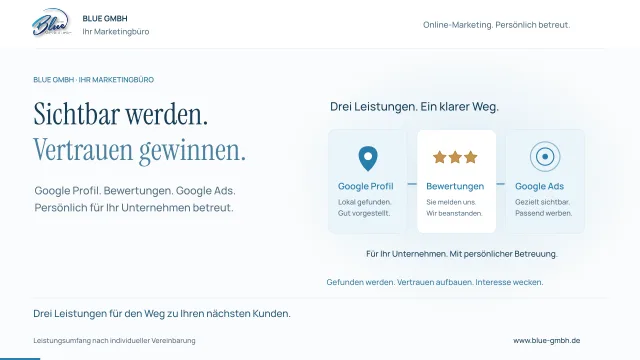Click the BLUE GMBH company name in header
Viewport: 640px width, 360px height.
coord(105,18)
